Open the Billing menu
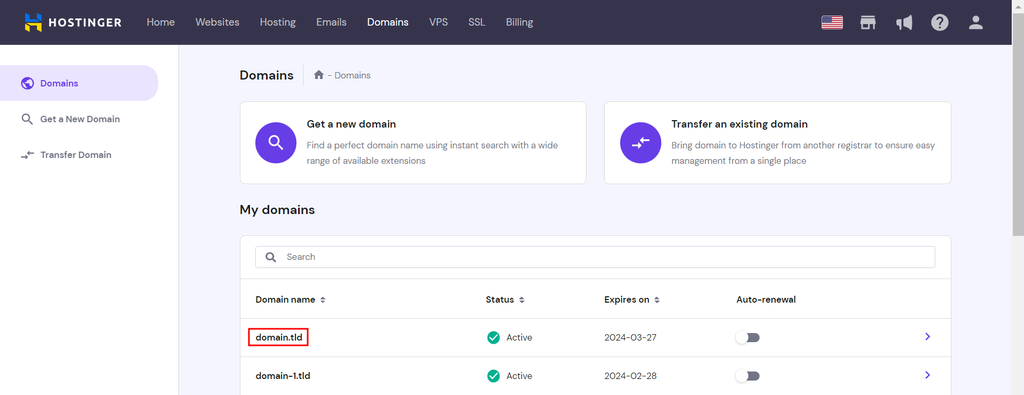The height and width of the screenshot is (395, 1024). coord(519,22)
